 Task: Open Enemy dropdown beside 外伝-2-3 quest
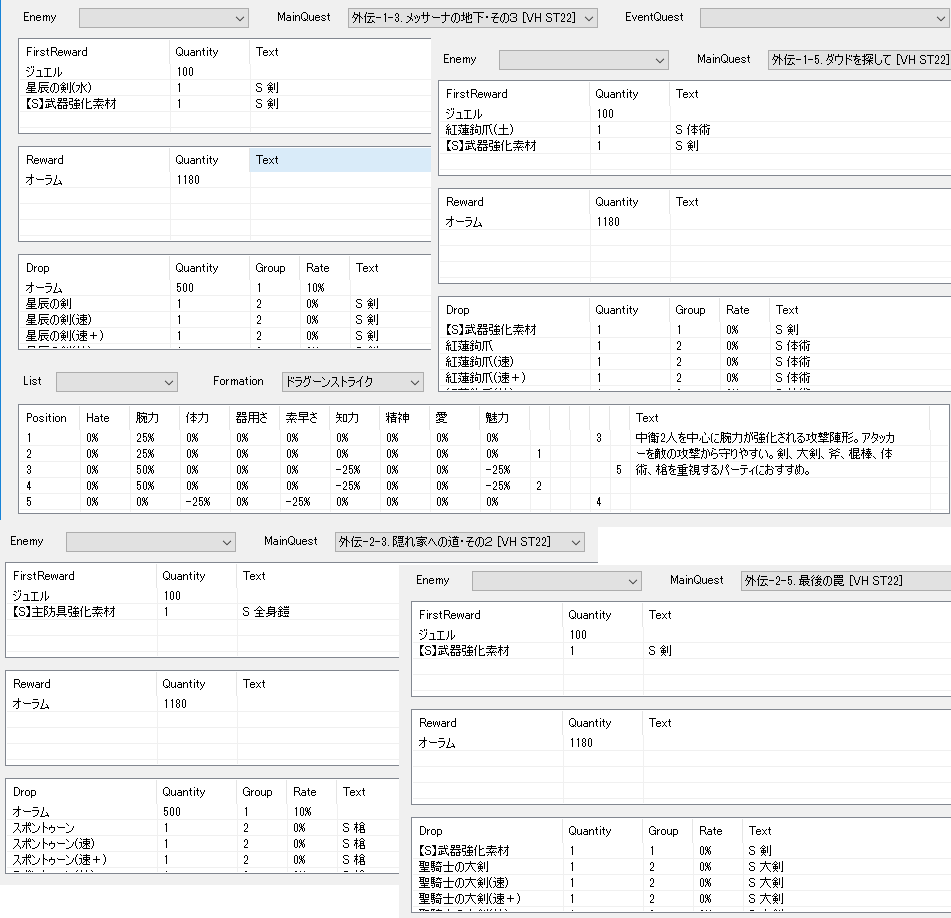pyautogui.click(x=150, y=542)
